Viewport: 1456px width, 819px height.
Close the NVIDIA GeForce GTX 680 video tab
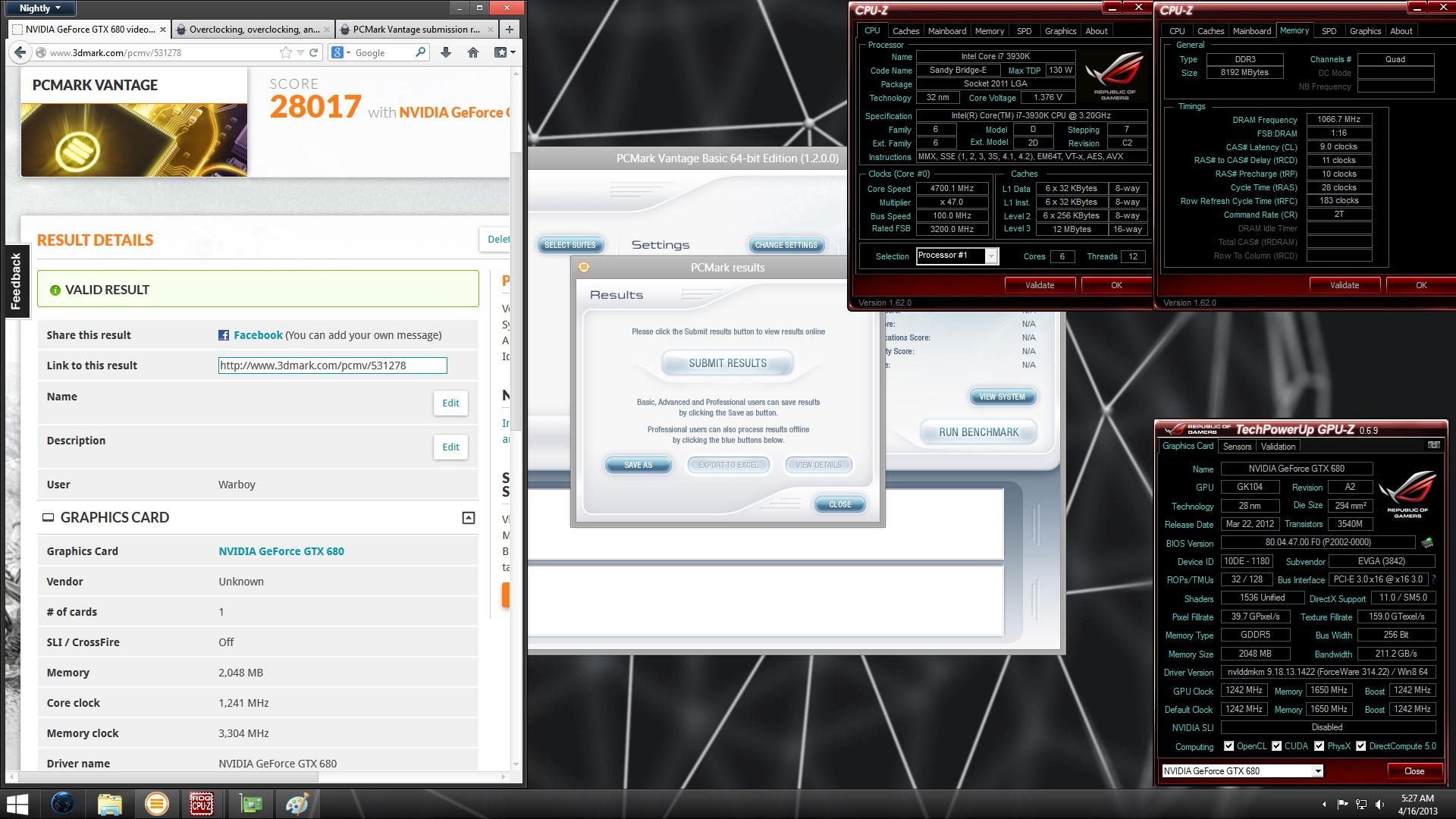163,30
